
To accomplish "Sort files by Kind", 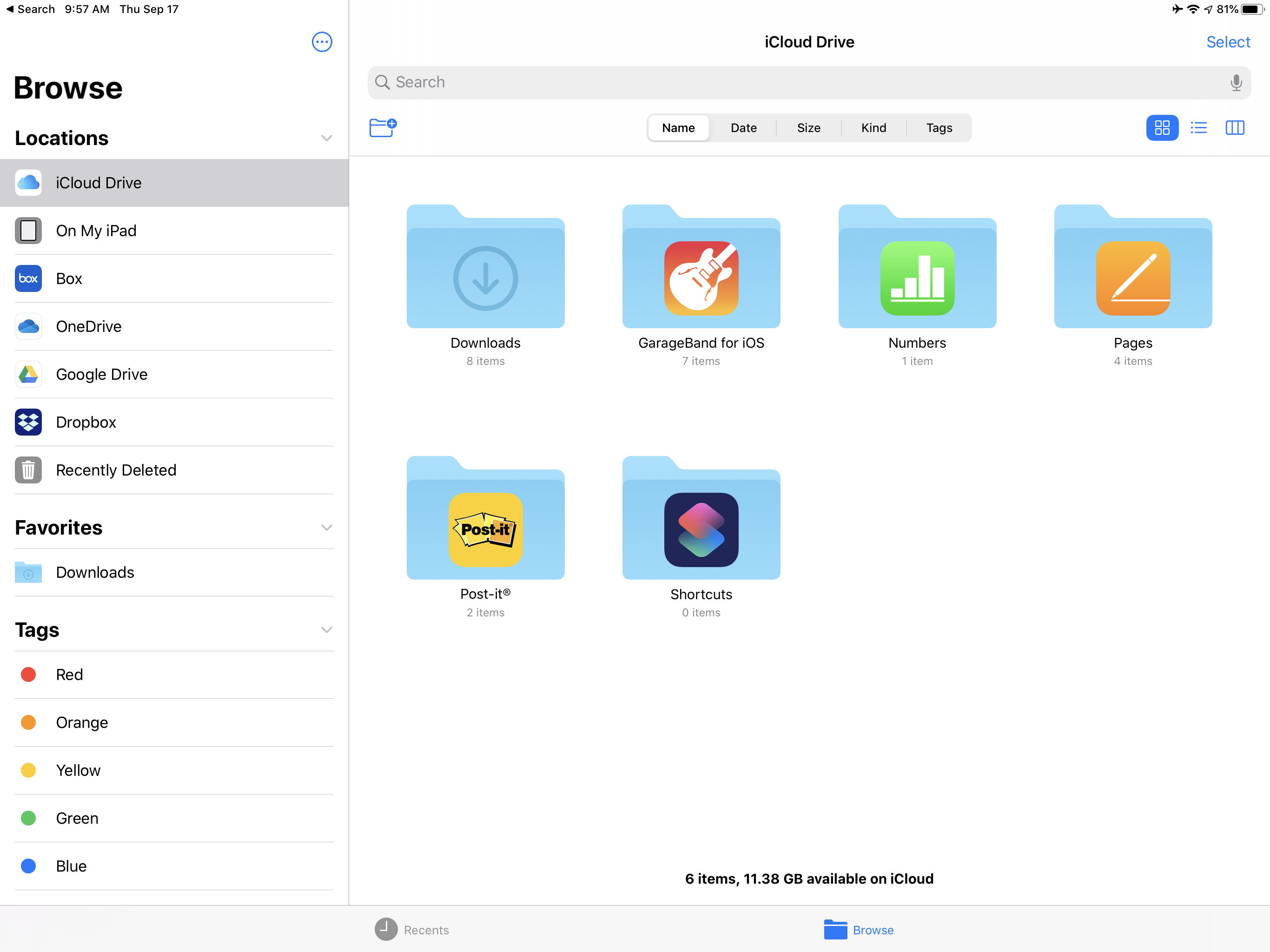I will coord(873,127).
